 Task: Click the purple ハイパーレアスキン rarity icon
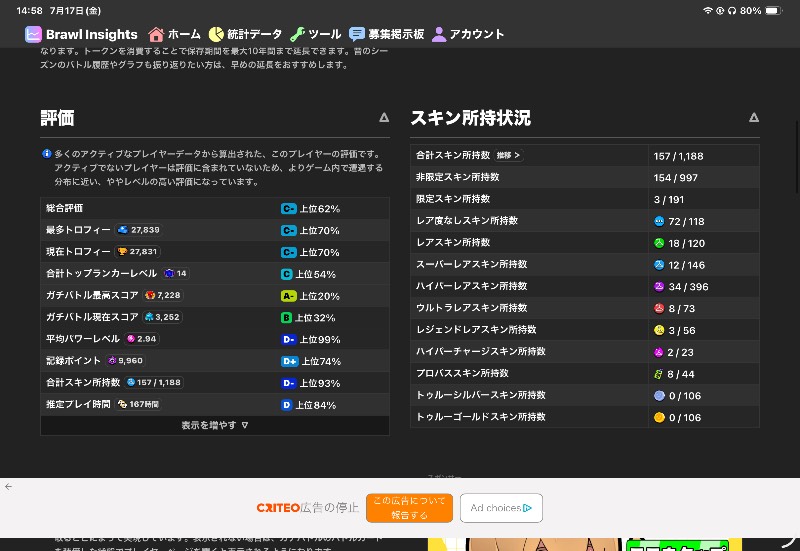pos(659,287)
